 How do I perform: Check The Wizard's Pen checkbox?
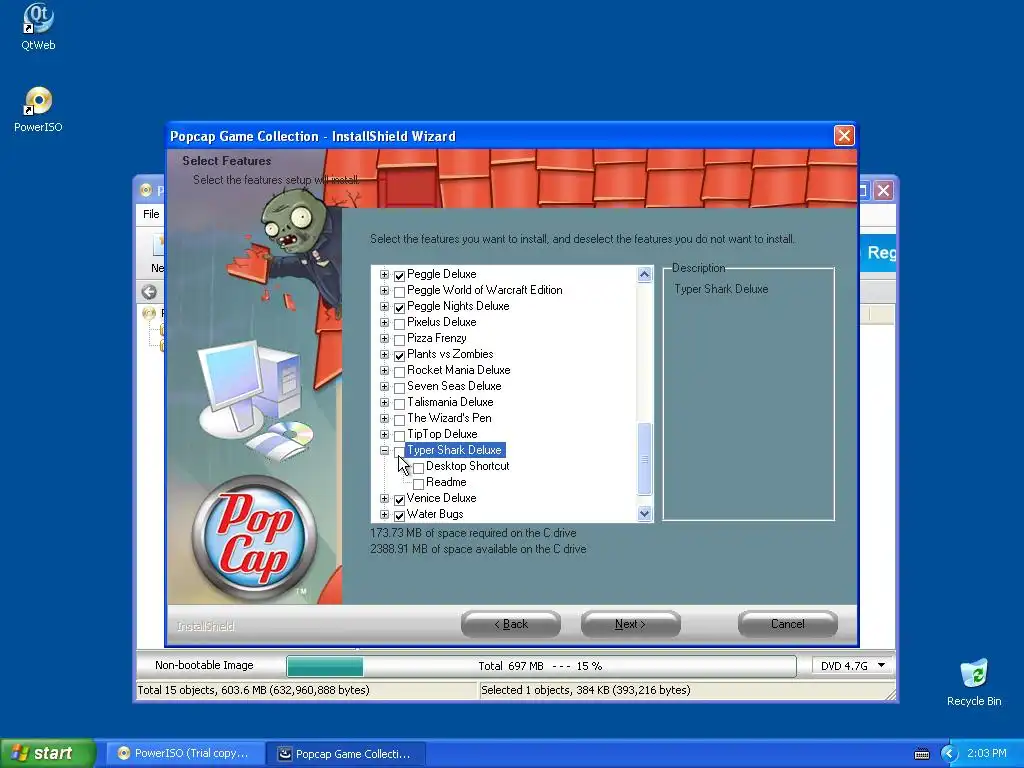click(x=400, y=419)
